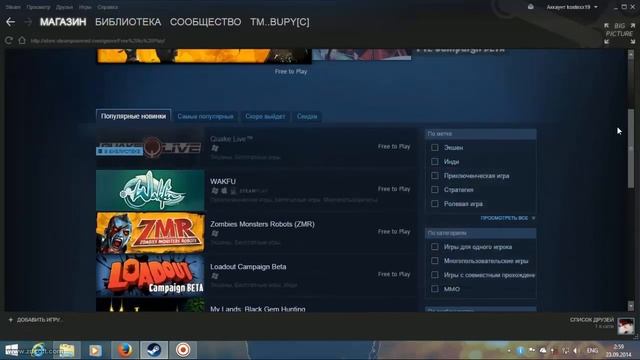
Task: Open the МАГАЗИН section
Action: pos(63,22)
